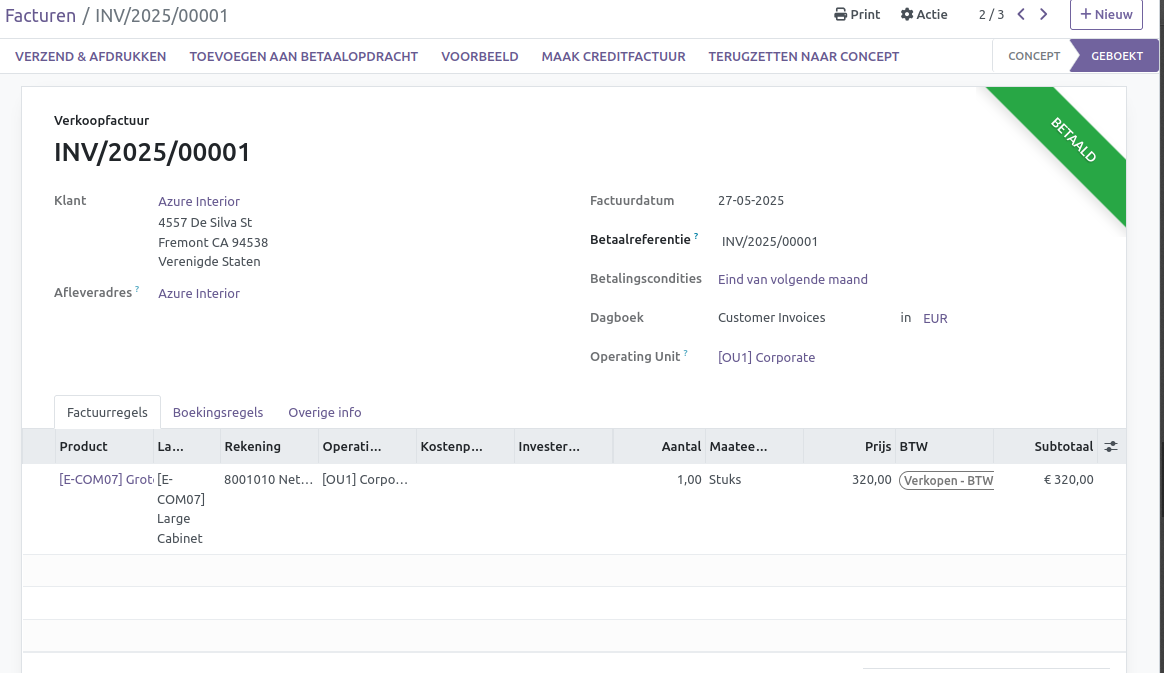The image size is (1164, 673).
Task: Open the Azure Interior customer link
Action: 199,202
